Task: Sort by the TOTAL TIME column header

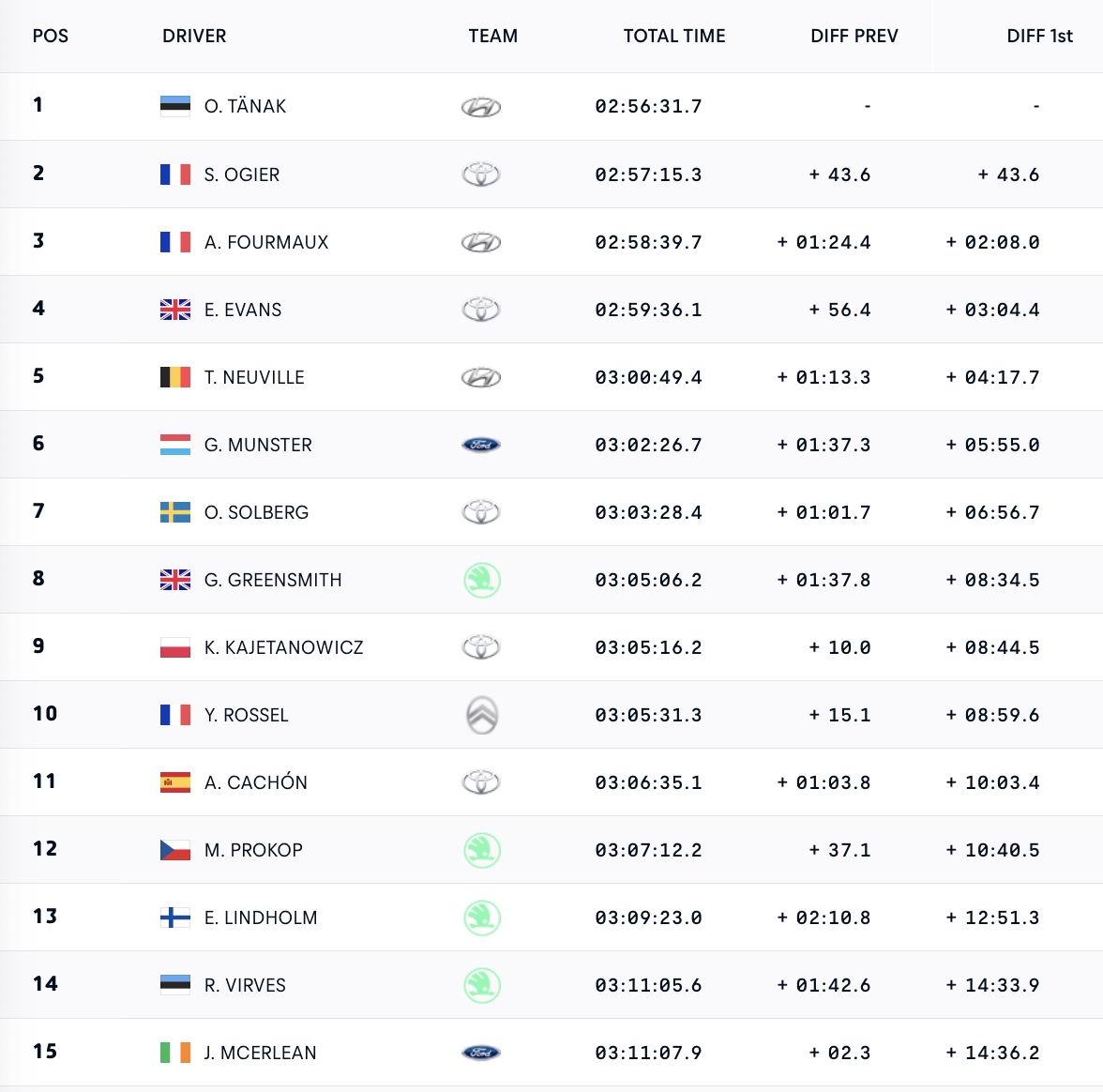Action: coord(674,36)
